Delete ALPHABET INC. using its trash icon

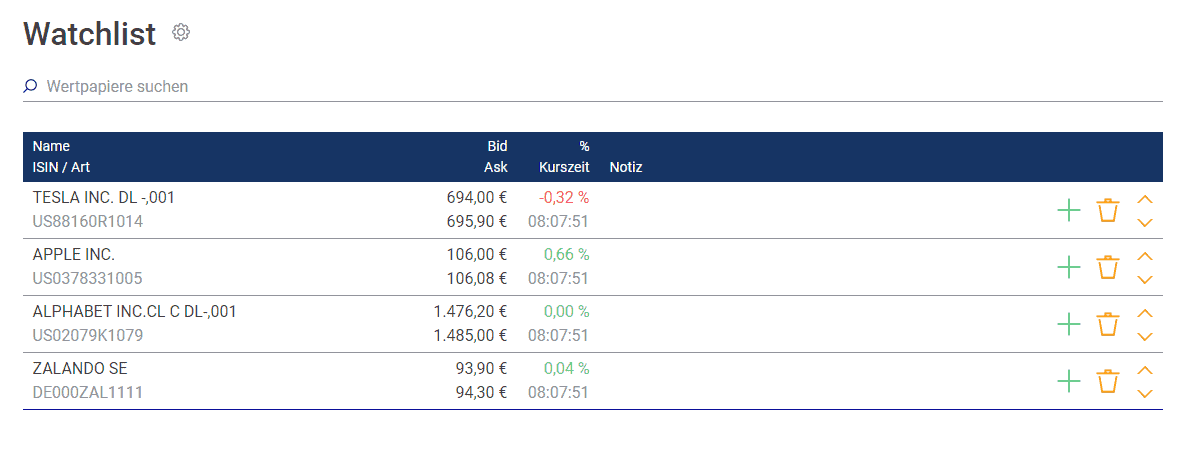pyautogui.click(x=1108, y=324)
